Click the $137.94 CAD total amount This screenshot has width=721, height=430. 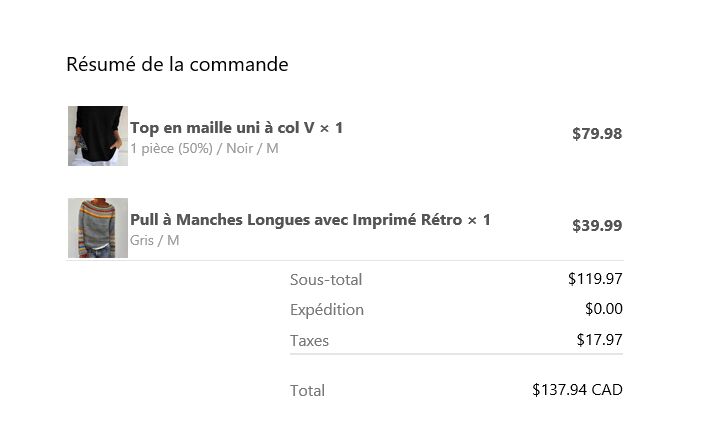point(577,390)
